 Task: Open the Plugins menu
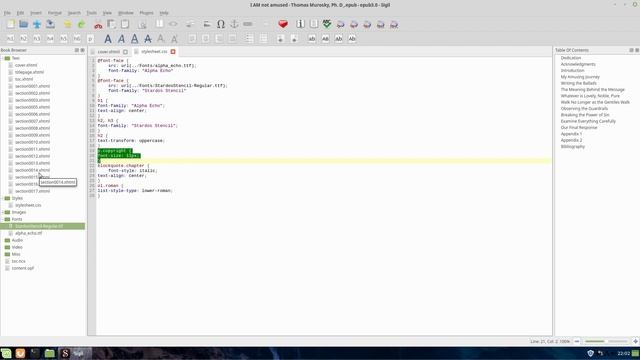[146, 13]
